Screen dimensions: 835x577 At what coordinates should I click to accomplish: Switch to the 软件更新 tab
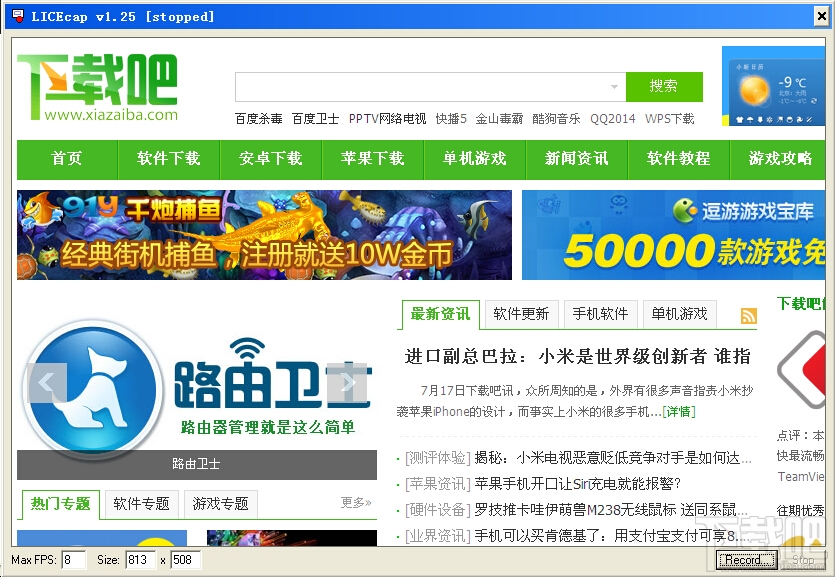tap(521, 314)
